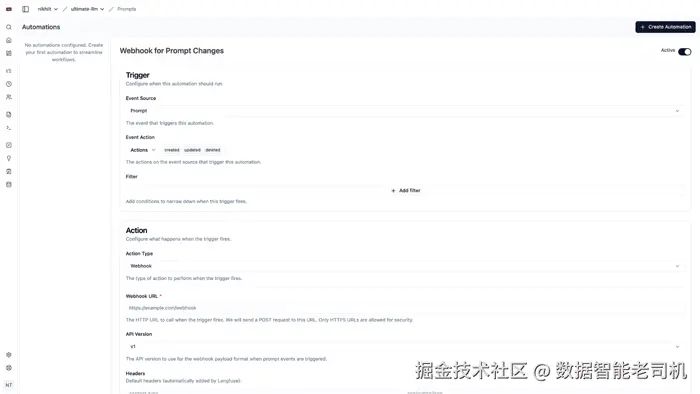Toggle the Active automation switch
The width and height of the screenshot is (700, 394).
pos(684,52)
